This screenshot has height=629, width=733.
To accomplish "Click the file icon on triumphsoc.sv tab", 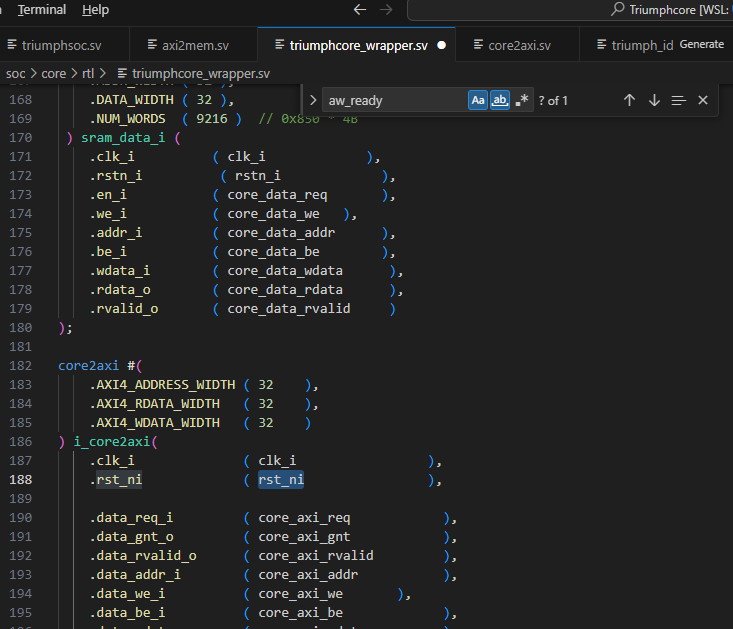I will tap(12, 45).
